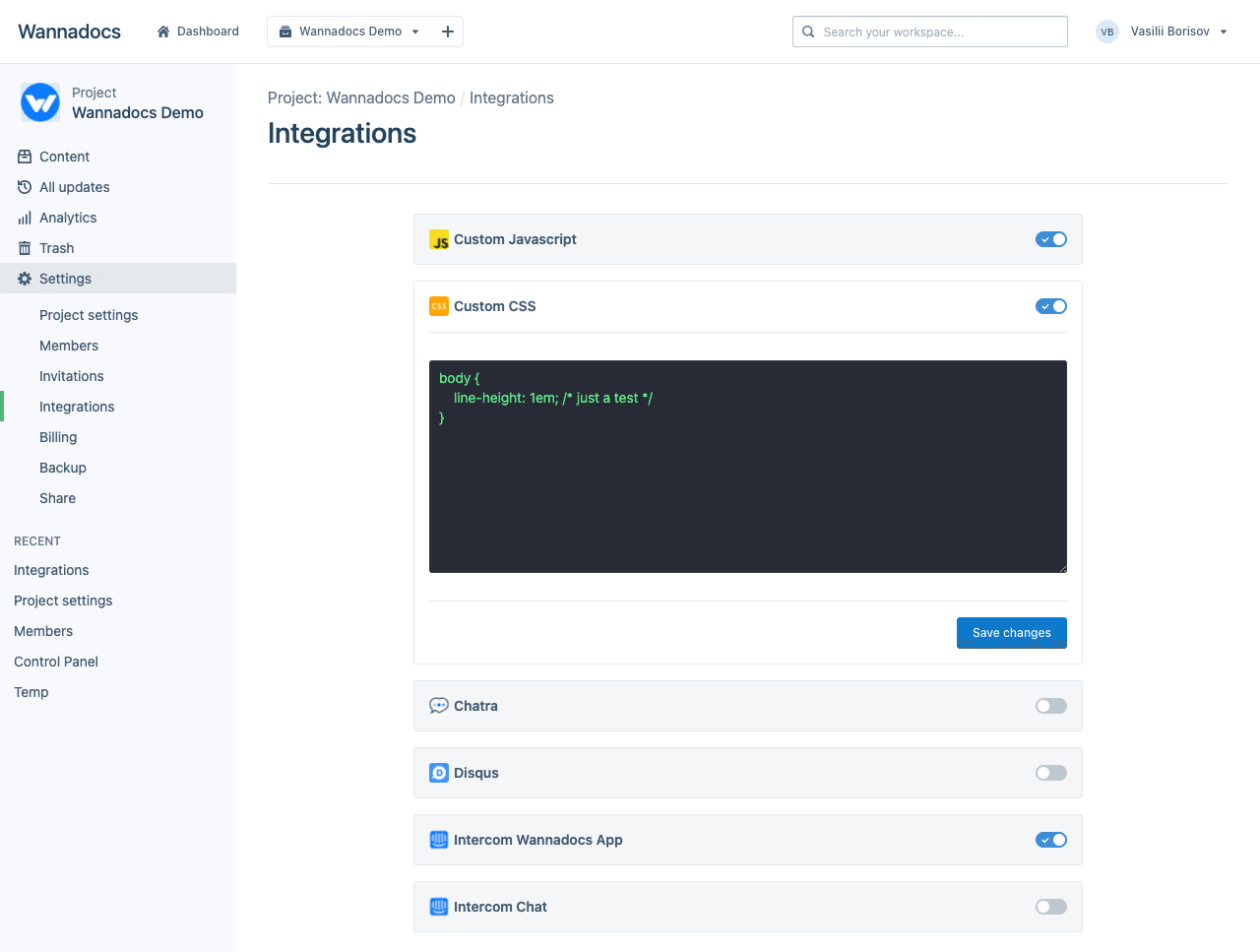Click the Trash bin icon
The width and height of the screenshot is (1260, 952).
coord(25,248)
